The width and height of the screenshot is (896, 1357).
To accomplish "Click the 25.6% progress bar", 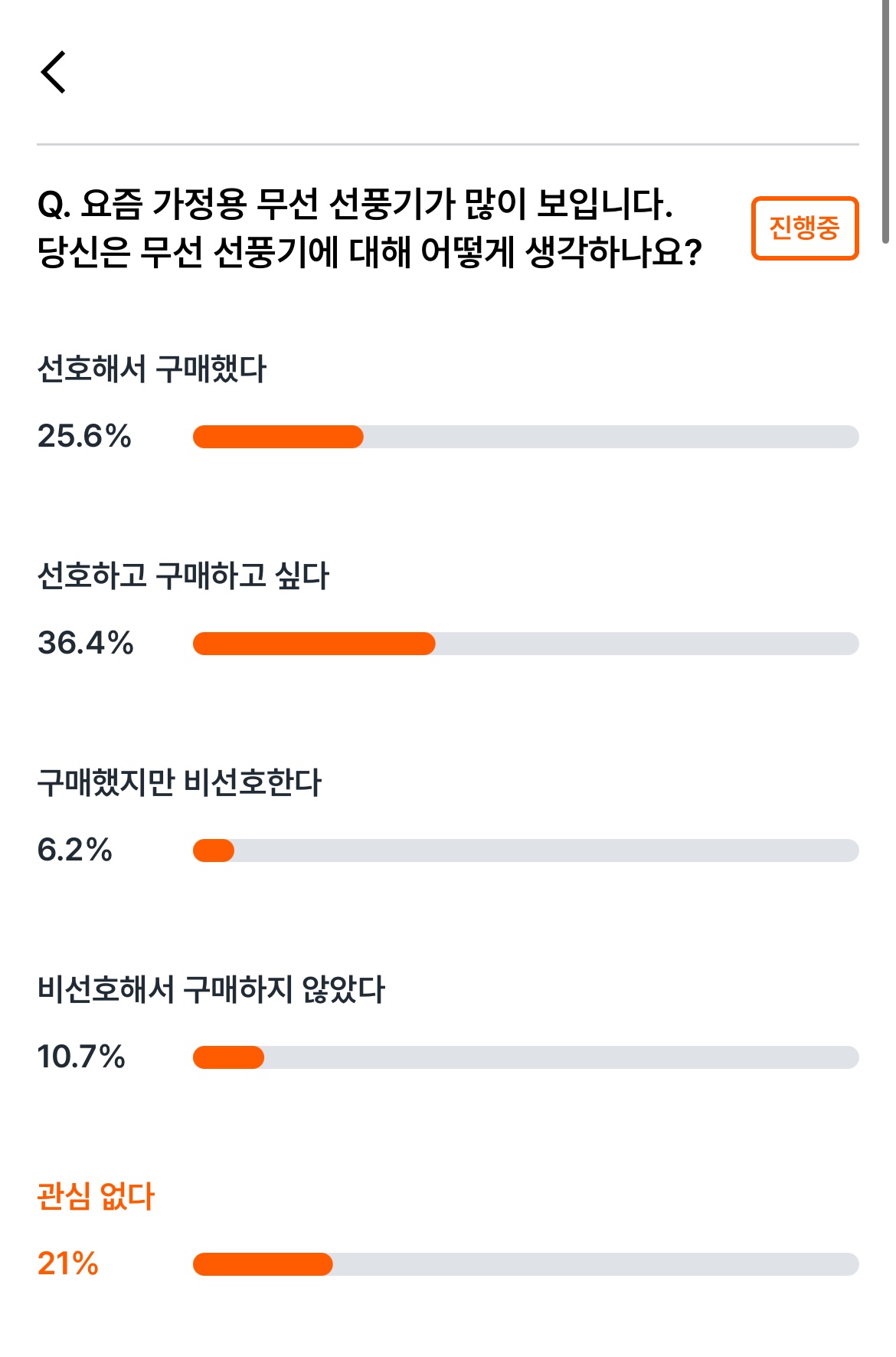I will pos(525,437).
